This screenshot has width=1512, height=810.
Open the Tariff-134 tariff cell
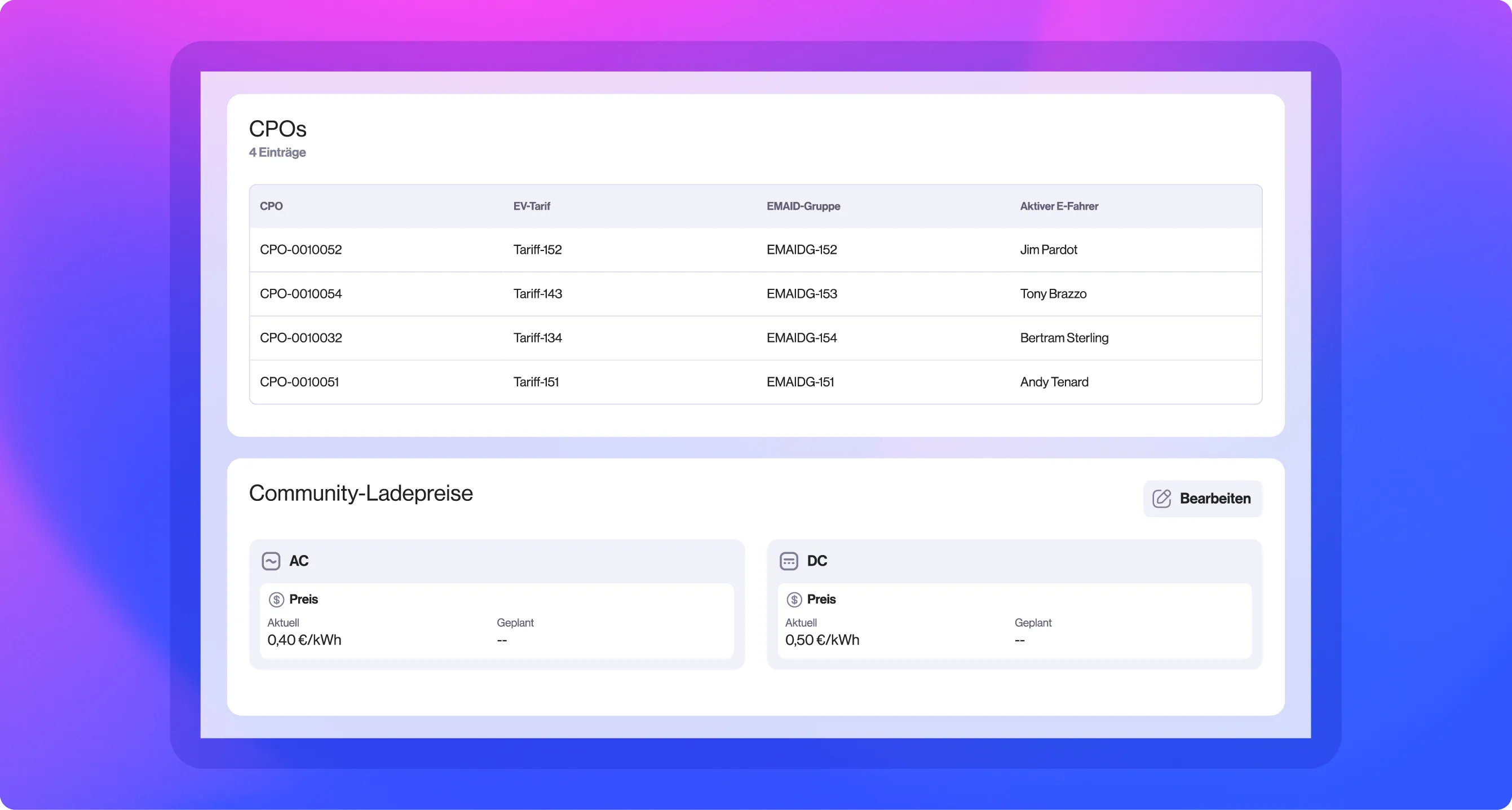coord(537,338)
